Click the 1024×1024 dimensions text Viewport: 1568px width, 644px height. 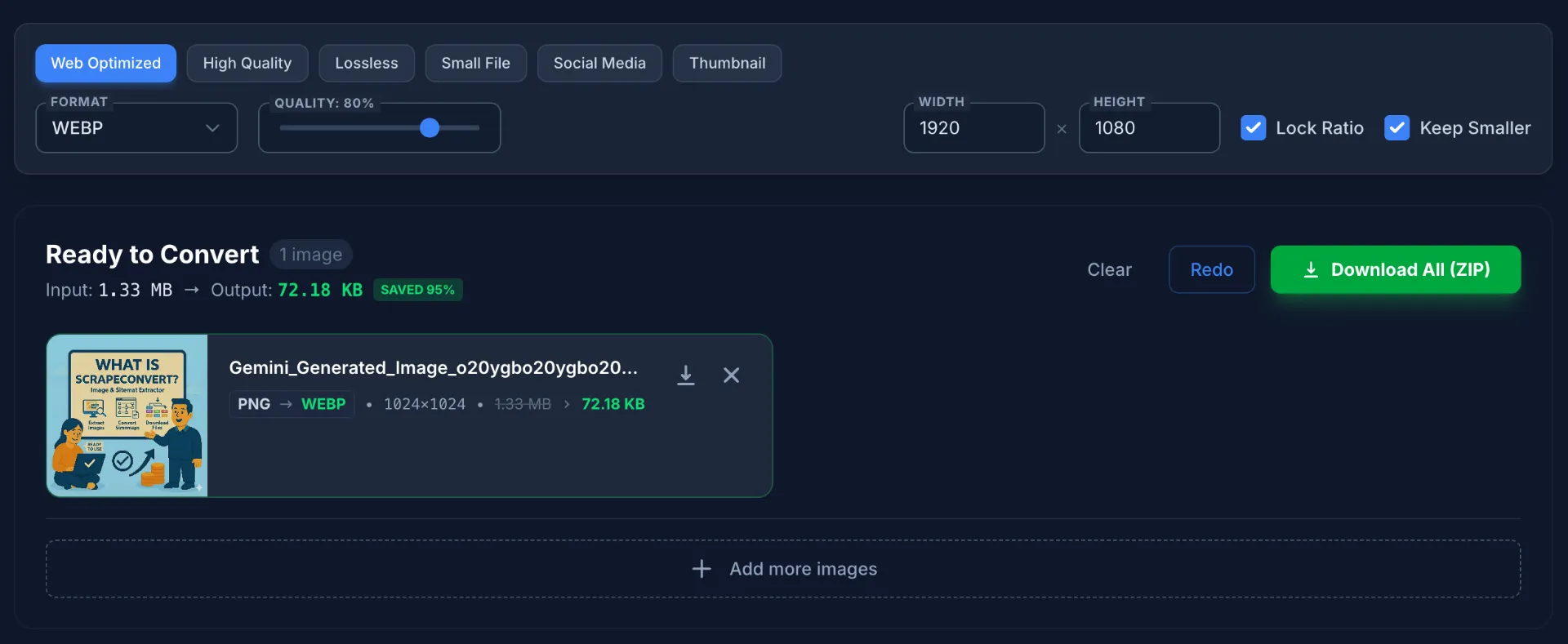(425, 404)
